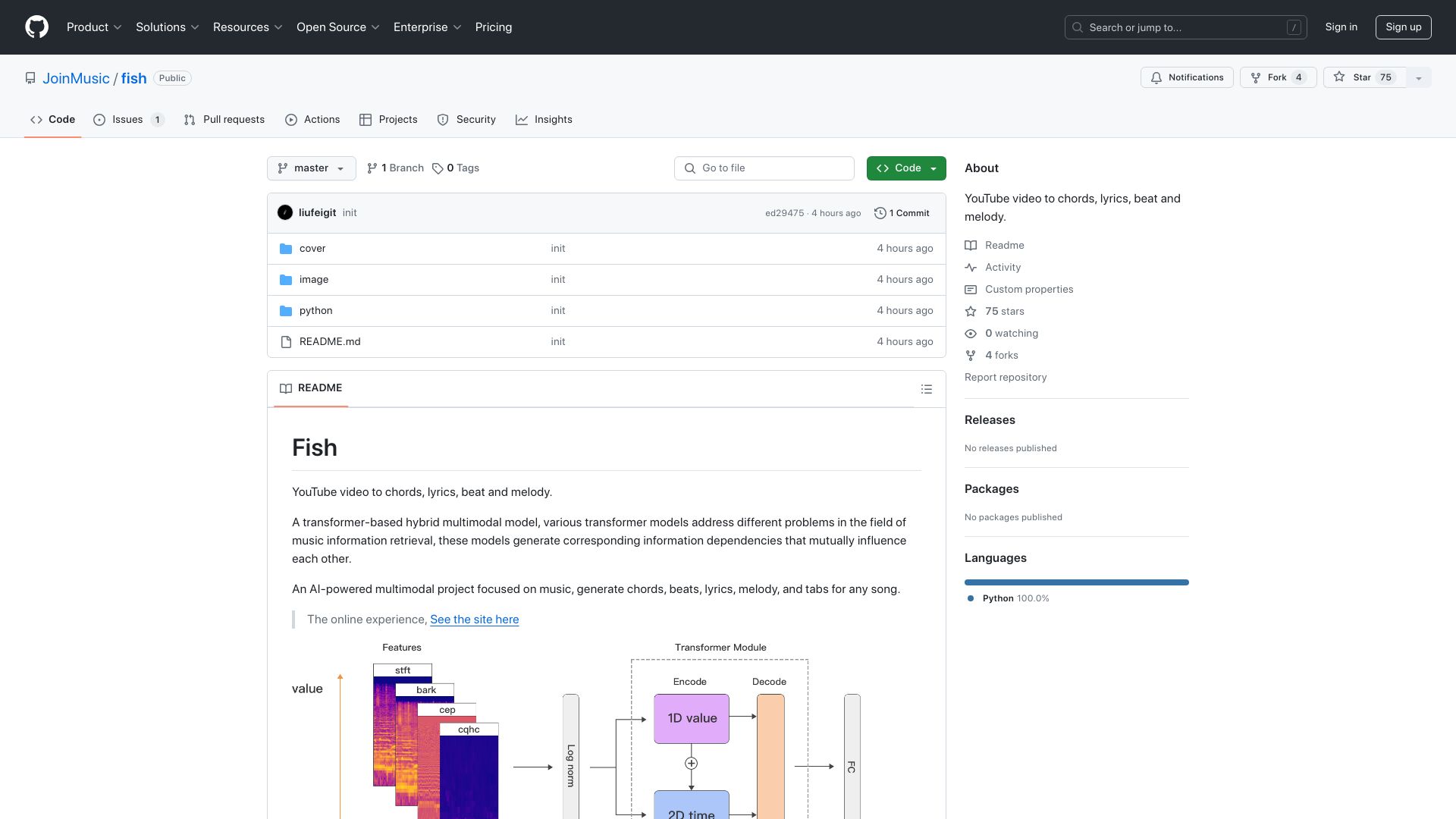The image size is (1456, 819).
Task: Click the Custom properties icon
Action: click(x=971, y=290)
